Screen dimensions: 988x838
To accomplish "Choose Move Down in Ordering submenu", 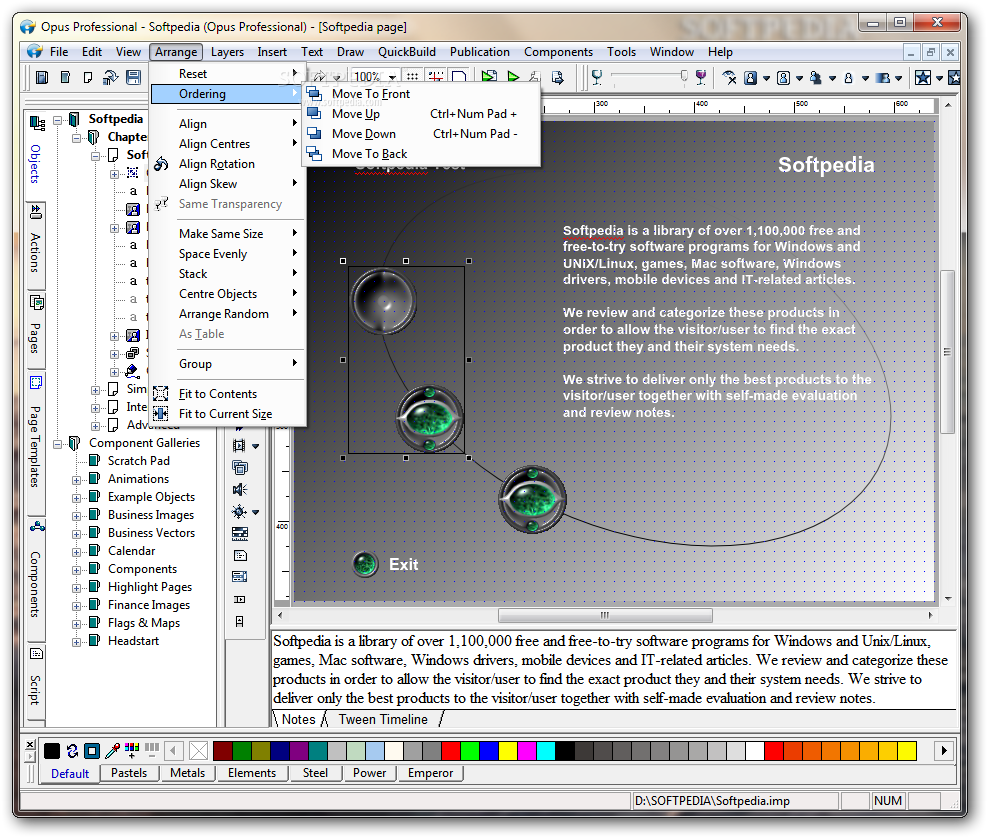I will 420,134.
